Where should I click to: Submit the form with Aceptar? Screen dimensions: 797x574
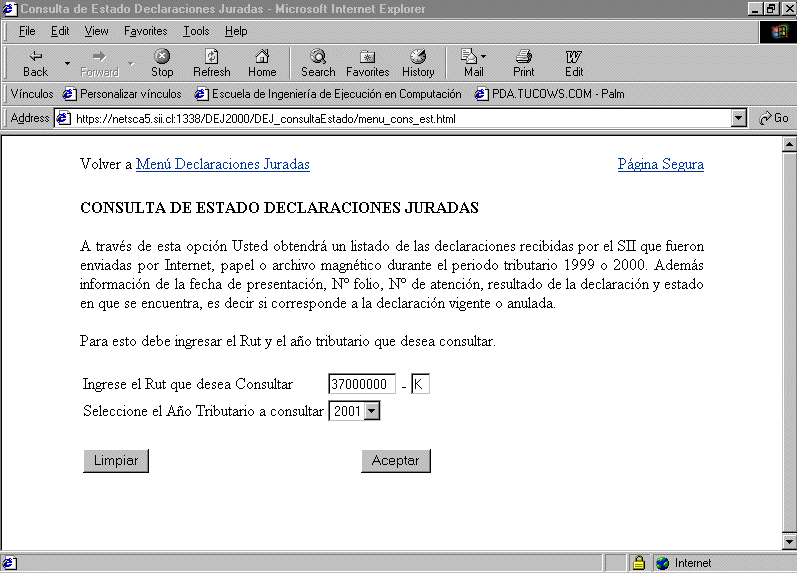point(396,461)
